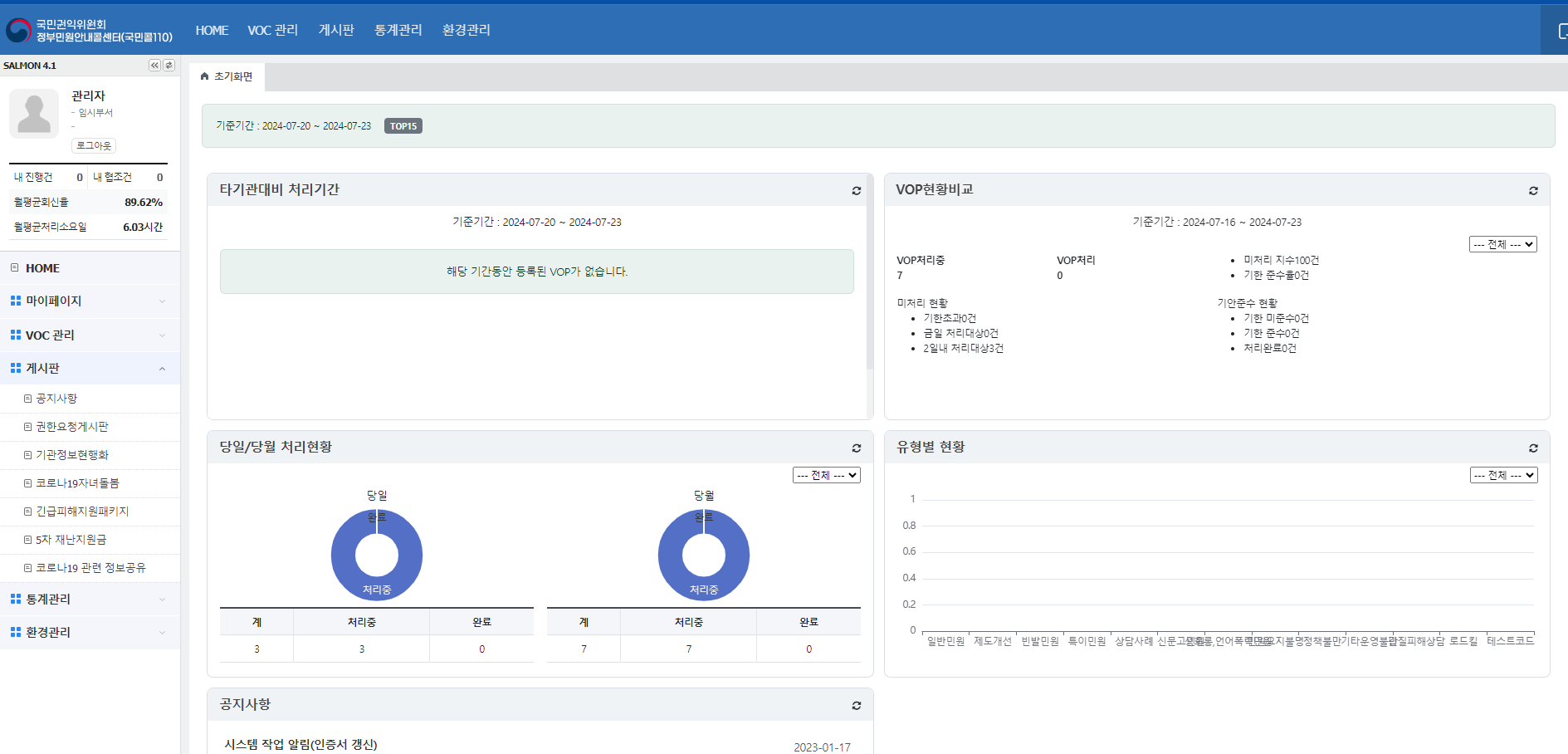Select the 초기화면 tab
This screenshot has width=1568, height=754.
[x=227, y=76]
